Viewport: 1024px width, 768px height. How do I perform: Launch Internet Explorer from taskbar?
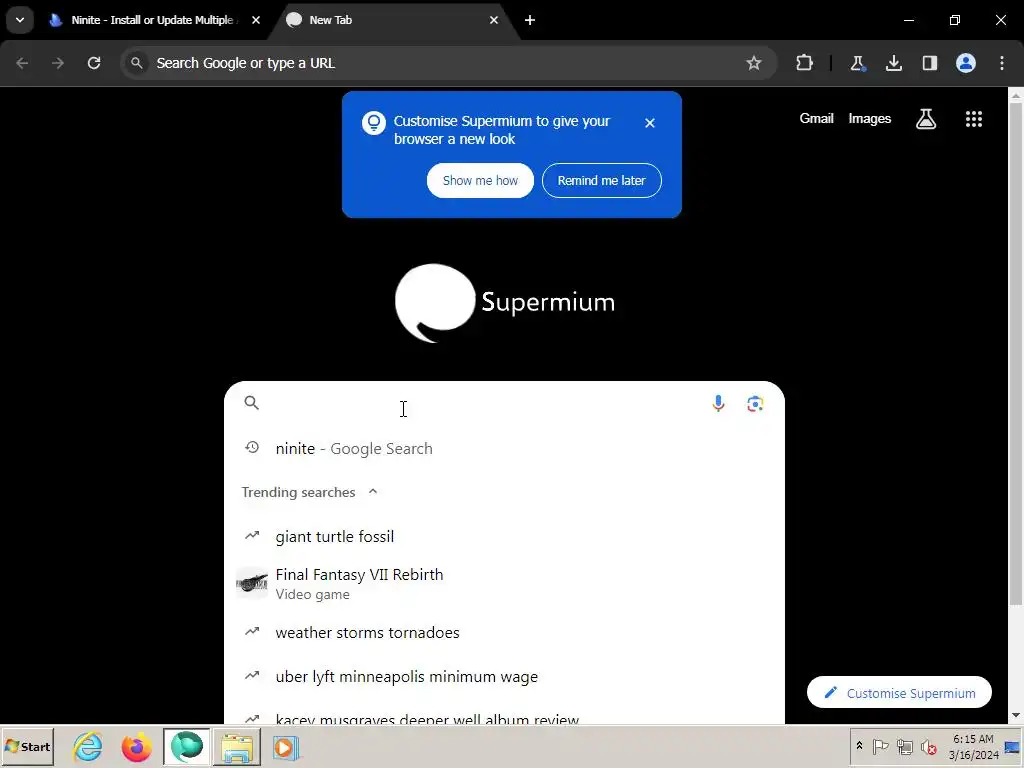click(x=88, y=747)
